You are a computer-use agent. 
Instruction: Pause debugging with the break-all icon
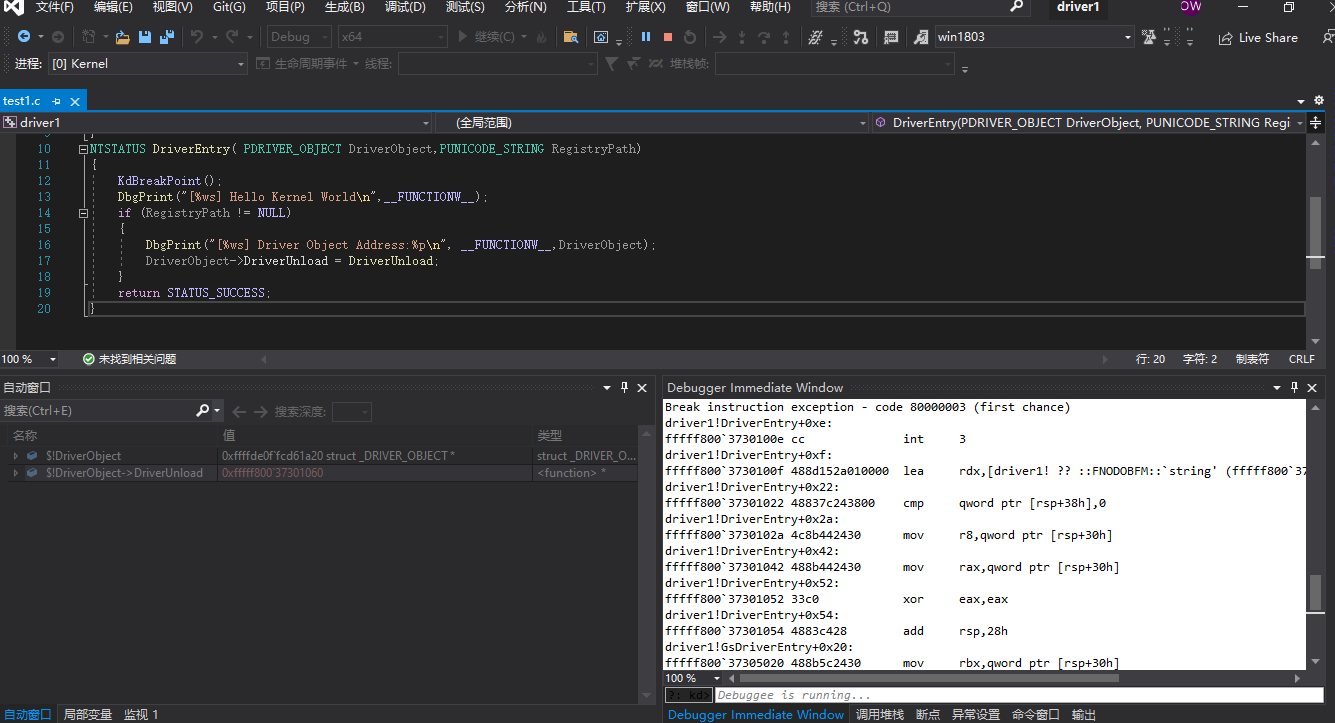tap(646, 37)
